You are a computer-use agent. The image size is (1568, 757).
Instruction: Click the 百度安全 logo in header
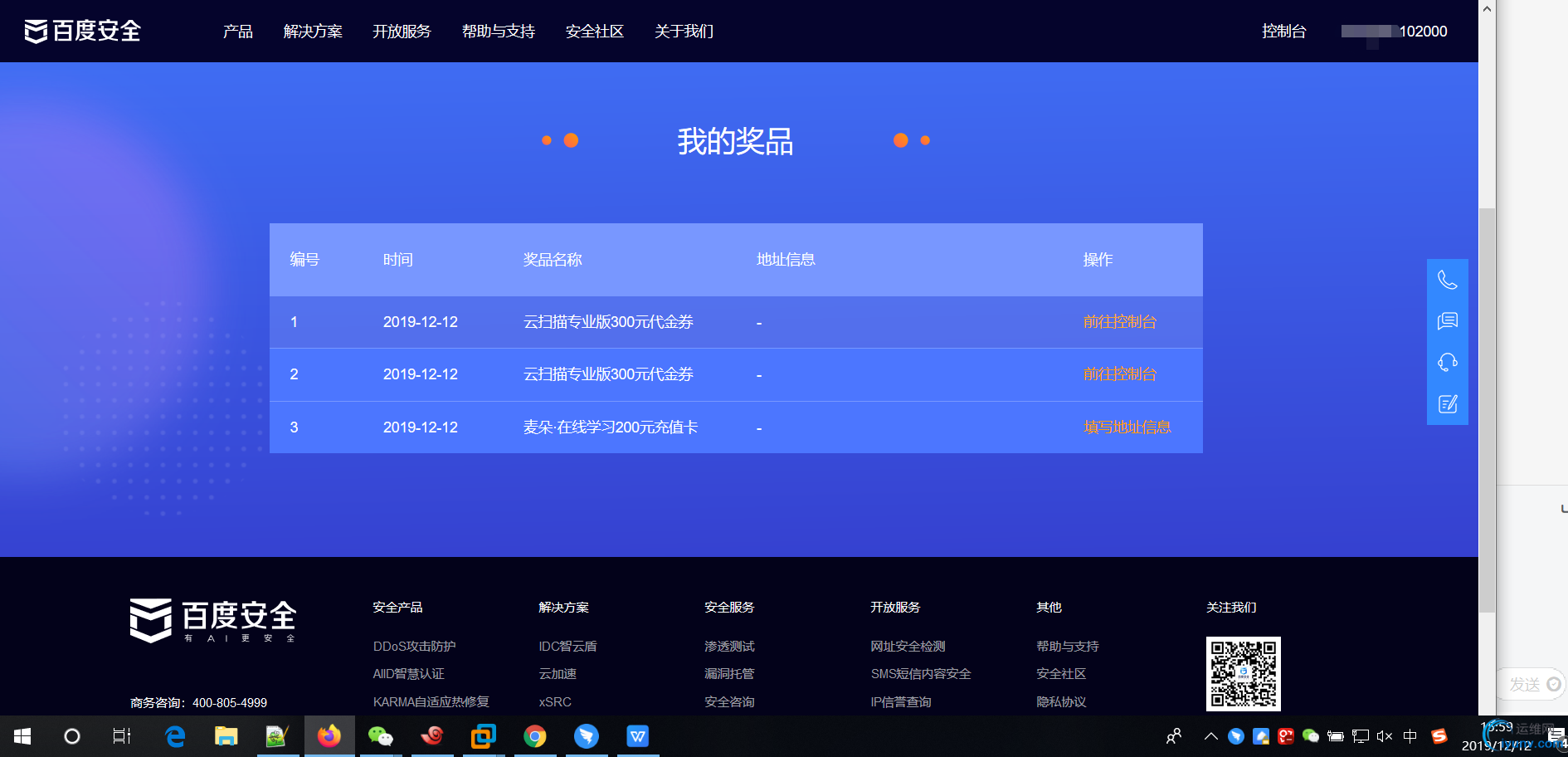click(82, 31)
